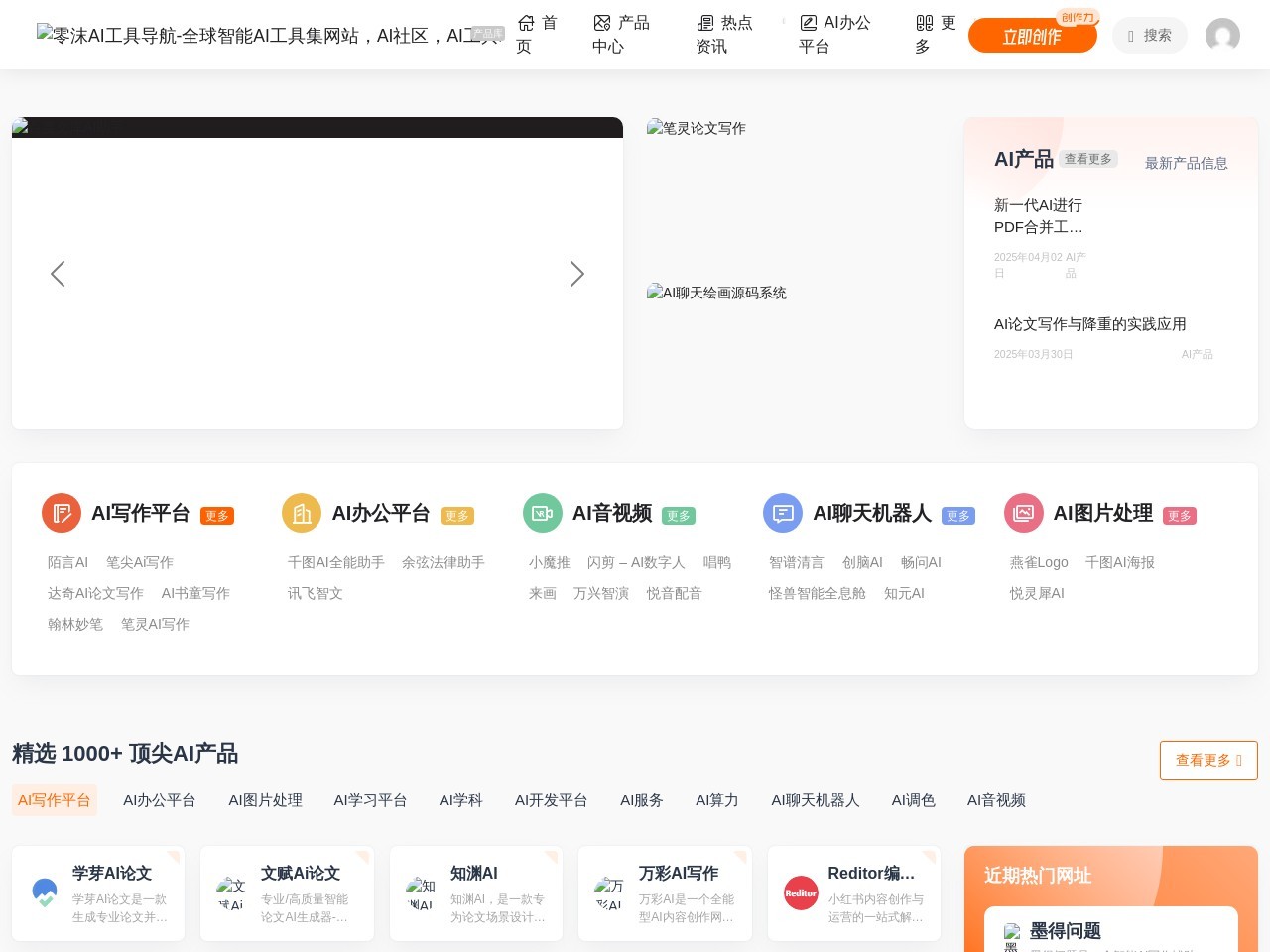Open 首页 in the top navigation
The height and width of the screenshot is (952, 1270).
(x=538, y=35)
